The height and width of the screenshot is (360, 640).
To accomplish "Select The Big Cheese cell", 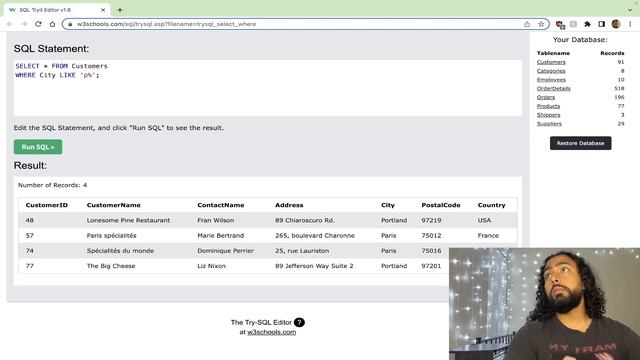I will tap(111, 266).
